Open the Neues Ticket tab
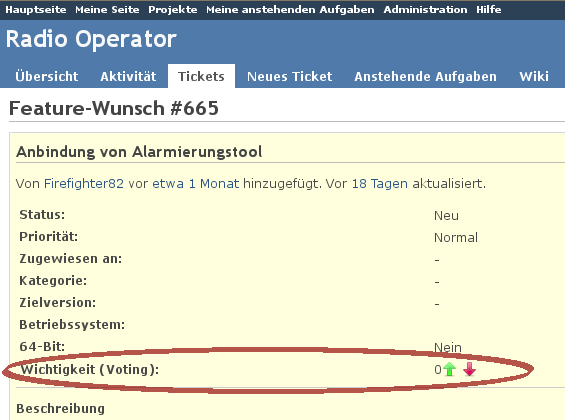The width and height of the screenshot is (565, 420). (289, 76)
